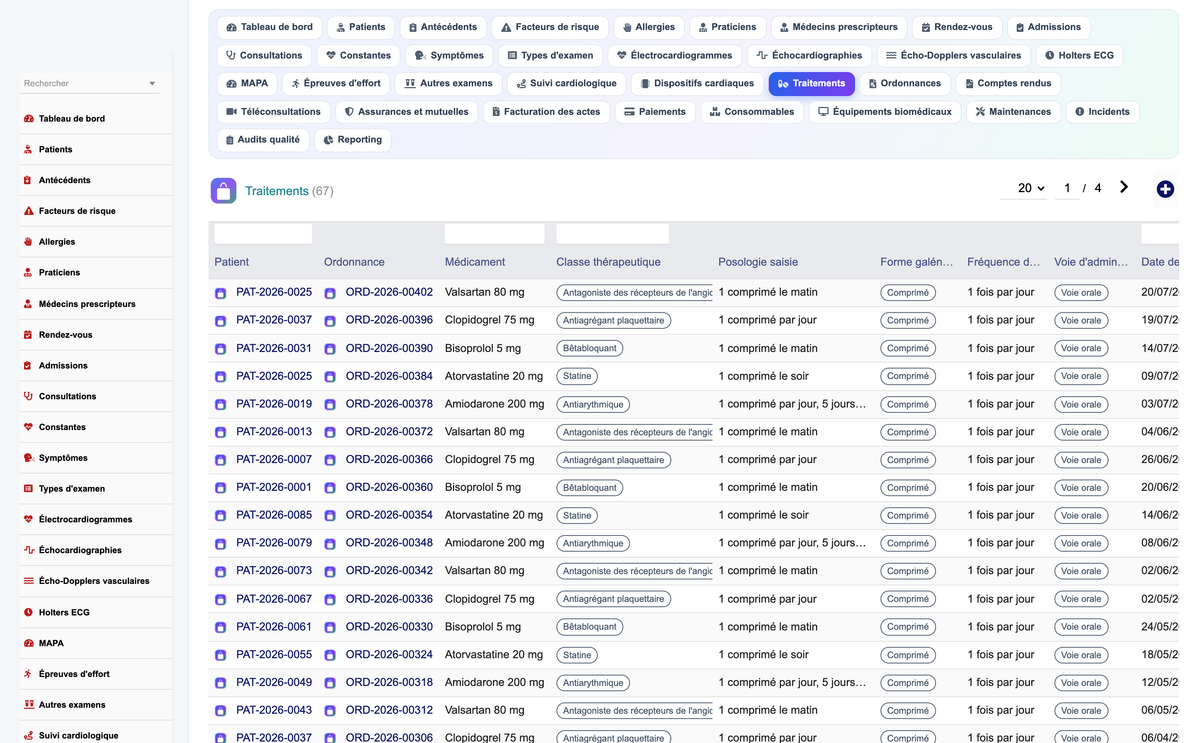
Task: Click the ordonnance icon next to ORD-2026-00330
Action: point(330,627)
